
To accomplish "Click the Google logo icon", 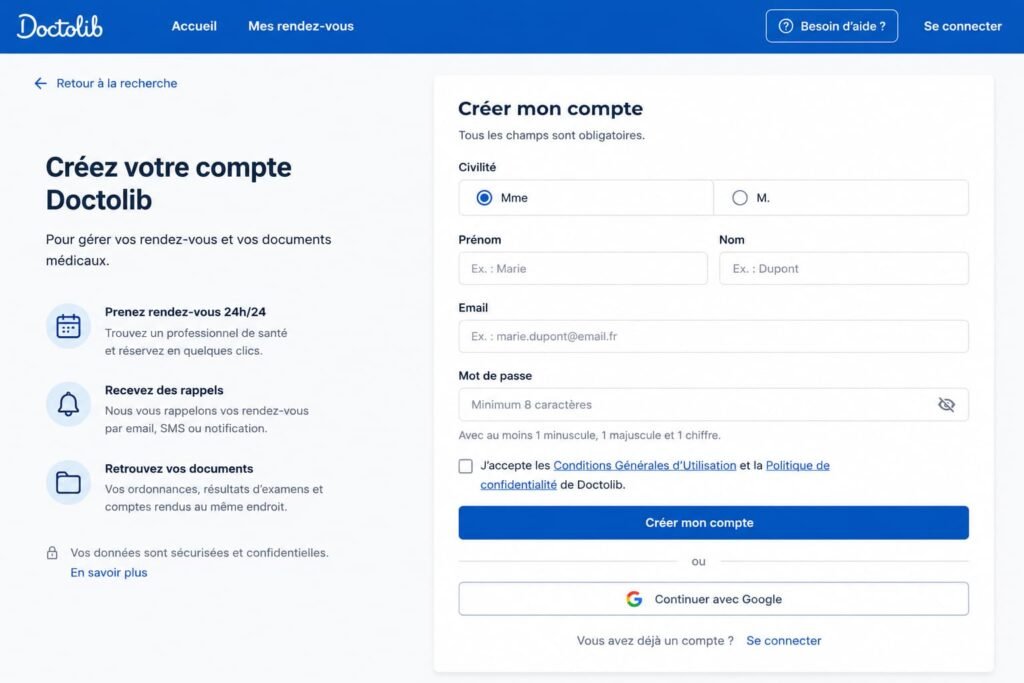I will coord(634,599).
